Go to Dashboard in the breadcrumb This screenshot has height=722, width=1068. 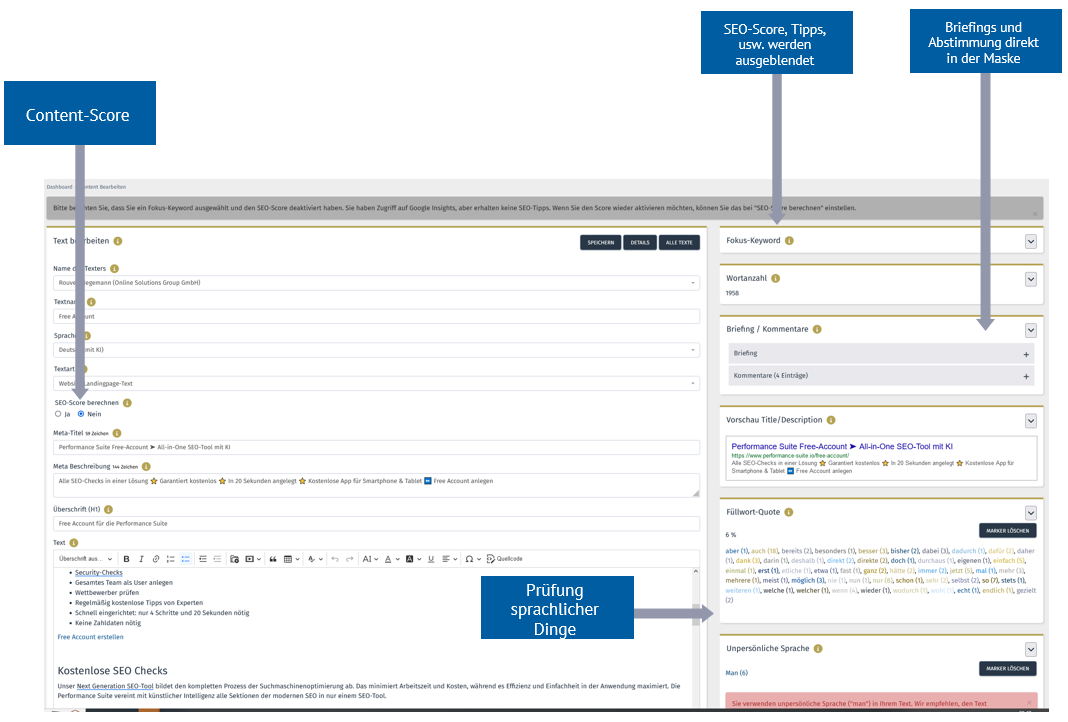click(x=59, y=187)
